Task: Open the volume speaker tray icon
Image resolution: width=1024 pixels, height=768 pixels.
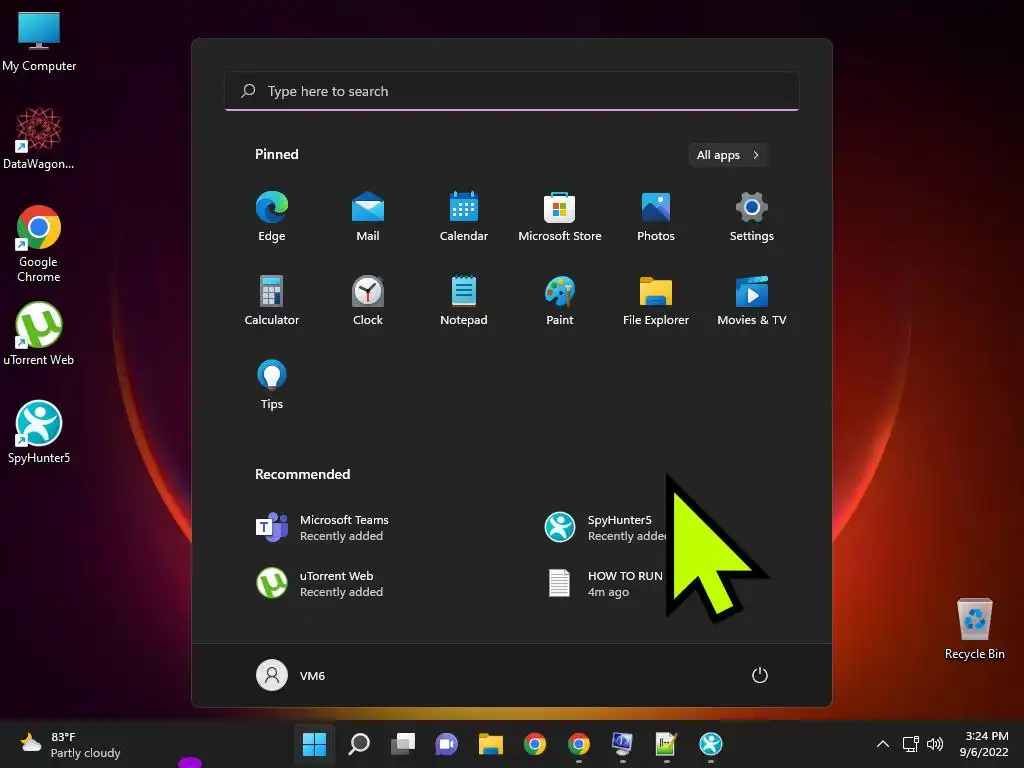Action: (935, 744)
